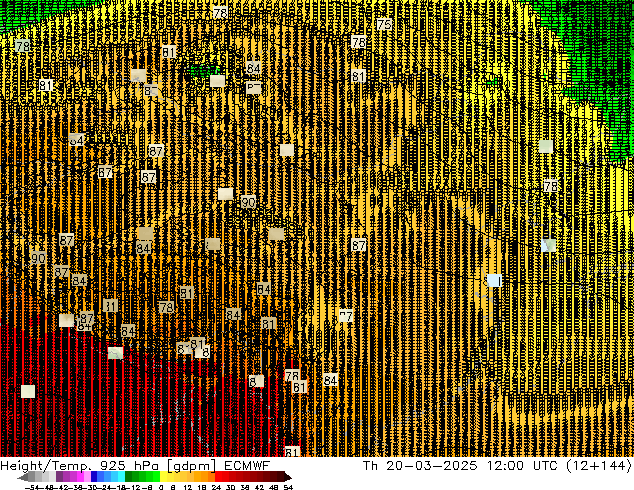The image size is (634, 490).
Task: Click the dark right arrow cap of the legend
Action: [288, 477]
